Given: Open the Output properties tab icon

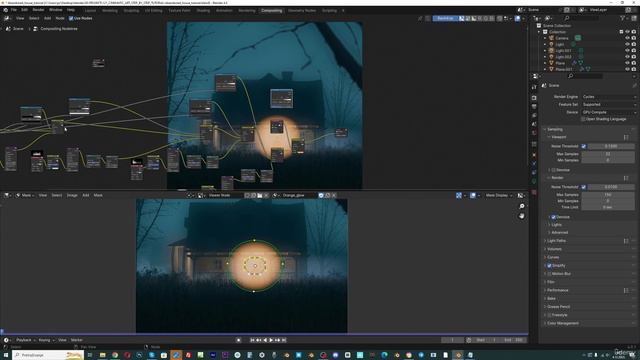Looking at the screenshot, I should click(x=534, y=107).
